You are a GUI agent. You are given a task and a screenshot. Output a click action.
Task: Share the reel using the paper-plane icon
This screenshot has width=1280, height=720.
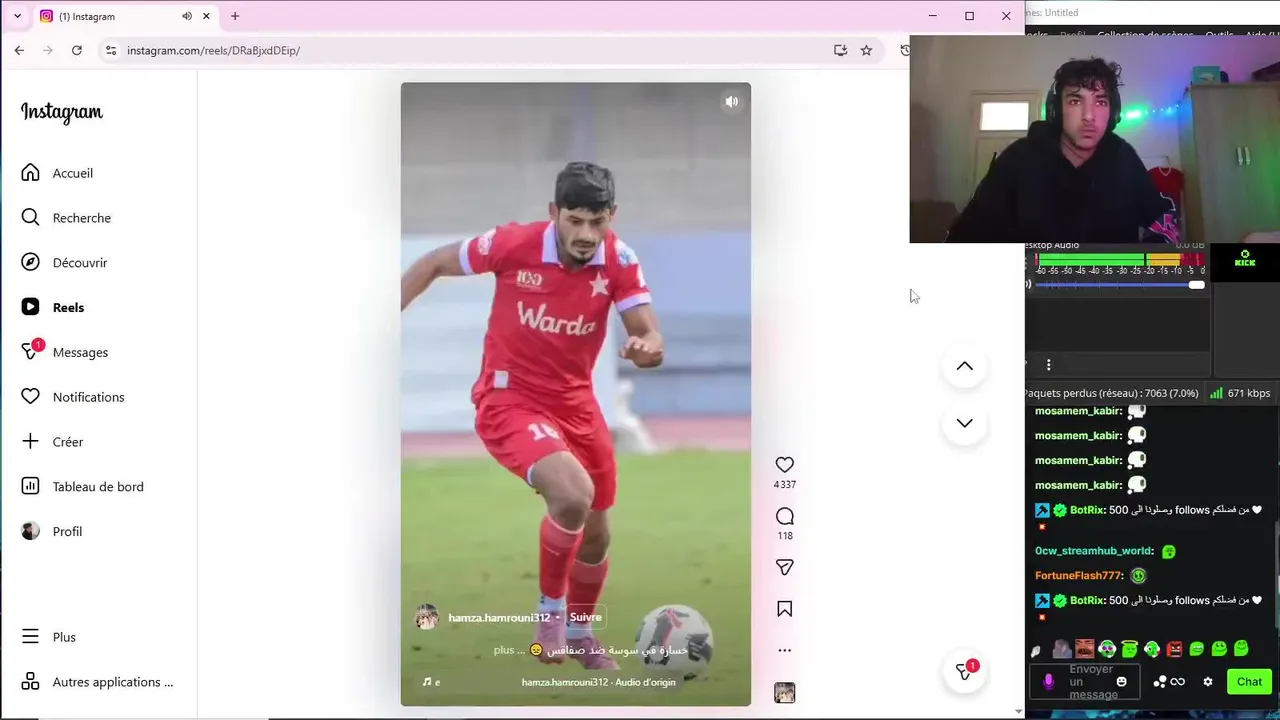785,567
